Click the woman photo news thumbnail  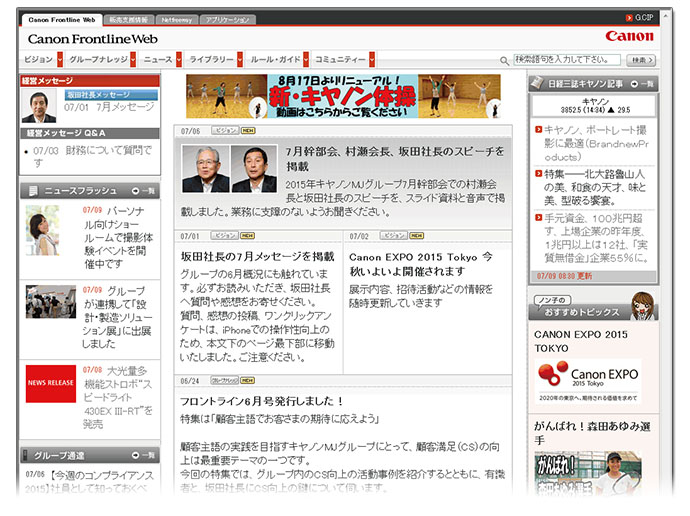(x=42, y=231)
